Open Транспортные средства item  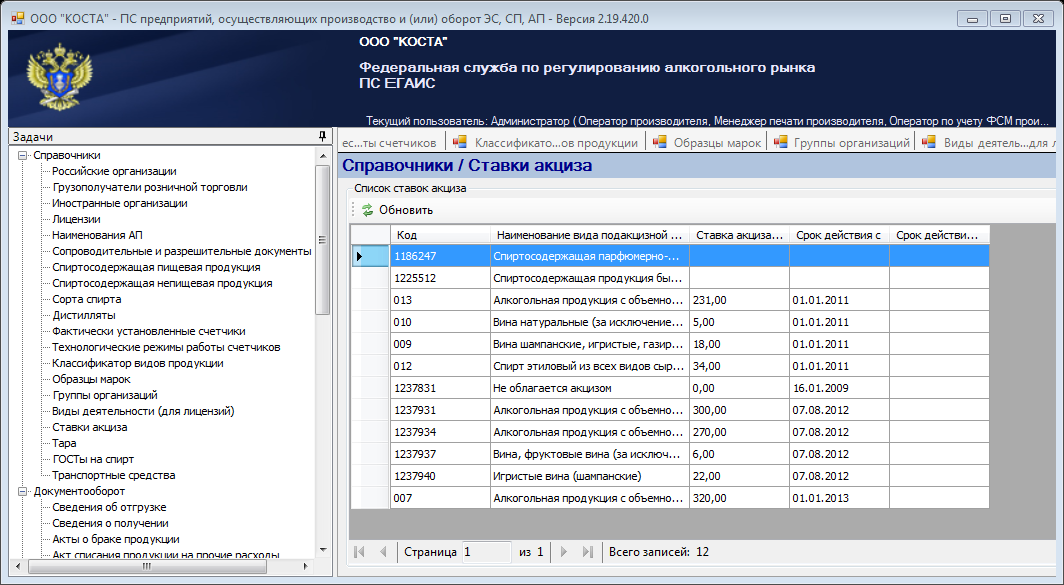113,475
